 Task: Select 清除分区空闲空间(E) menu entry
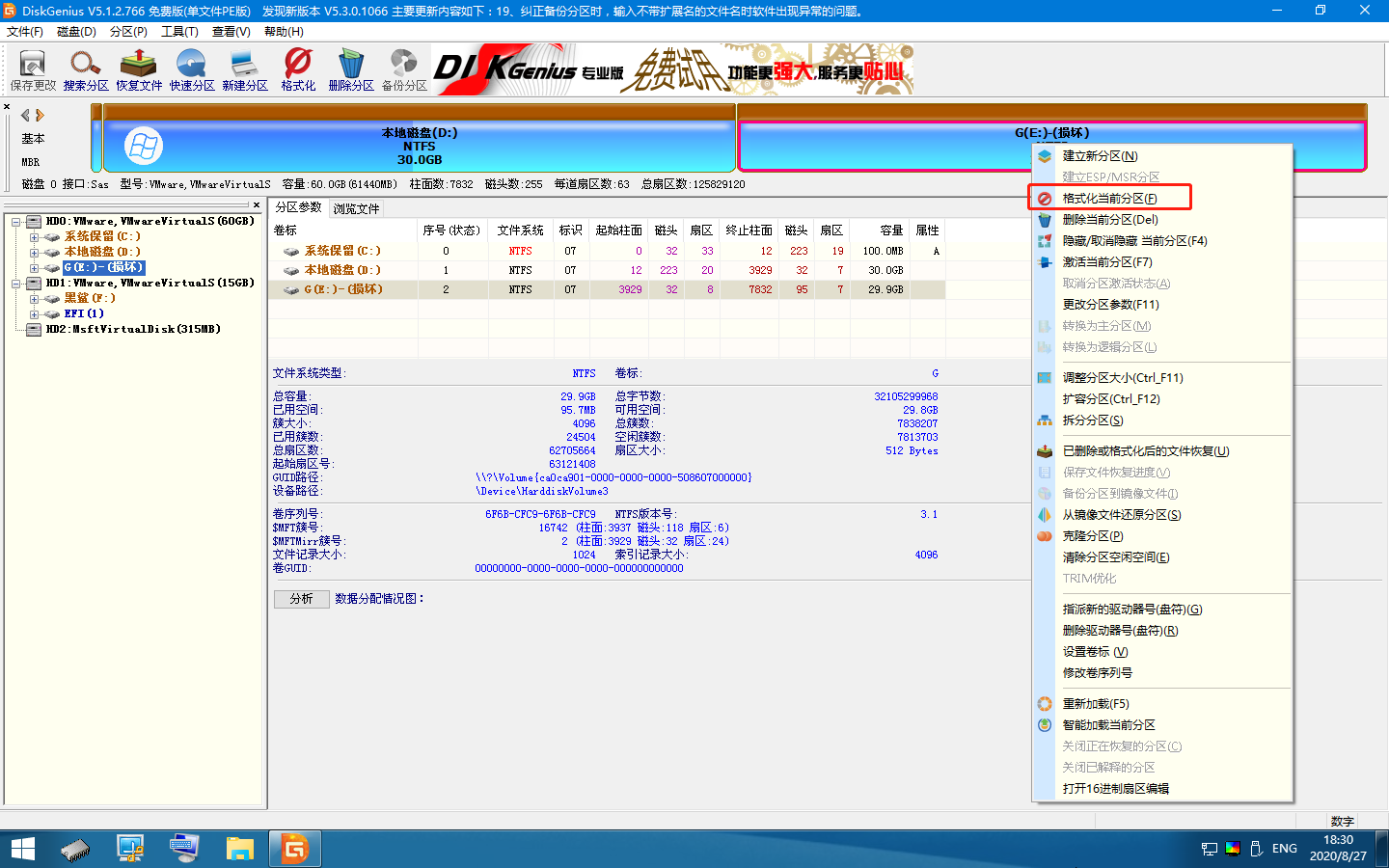pyautogui.click(x=1162, y=556)
